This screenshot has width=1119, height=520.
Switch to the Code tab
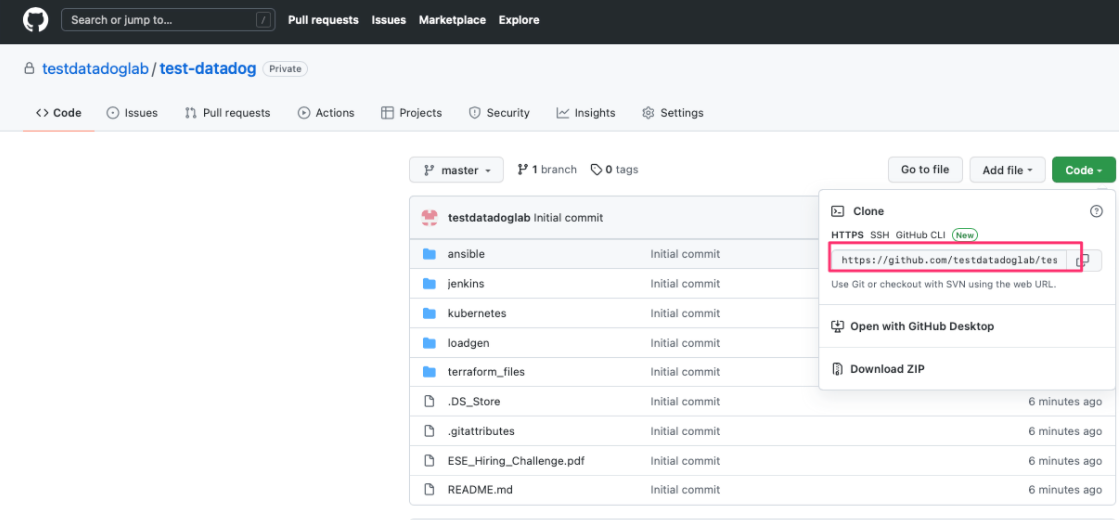click(59, 113)
